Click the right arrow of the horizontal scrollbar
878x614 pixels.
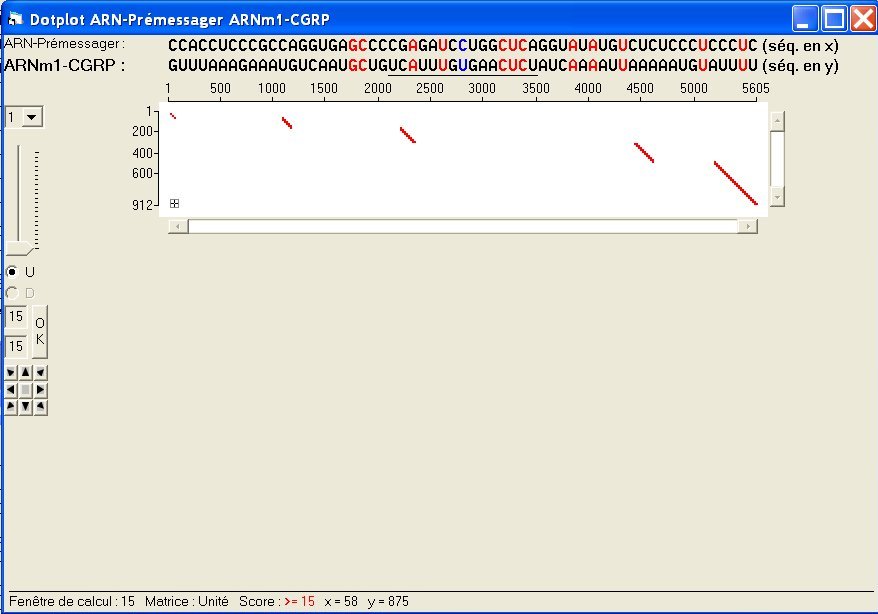pos(749,225)
